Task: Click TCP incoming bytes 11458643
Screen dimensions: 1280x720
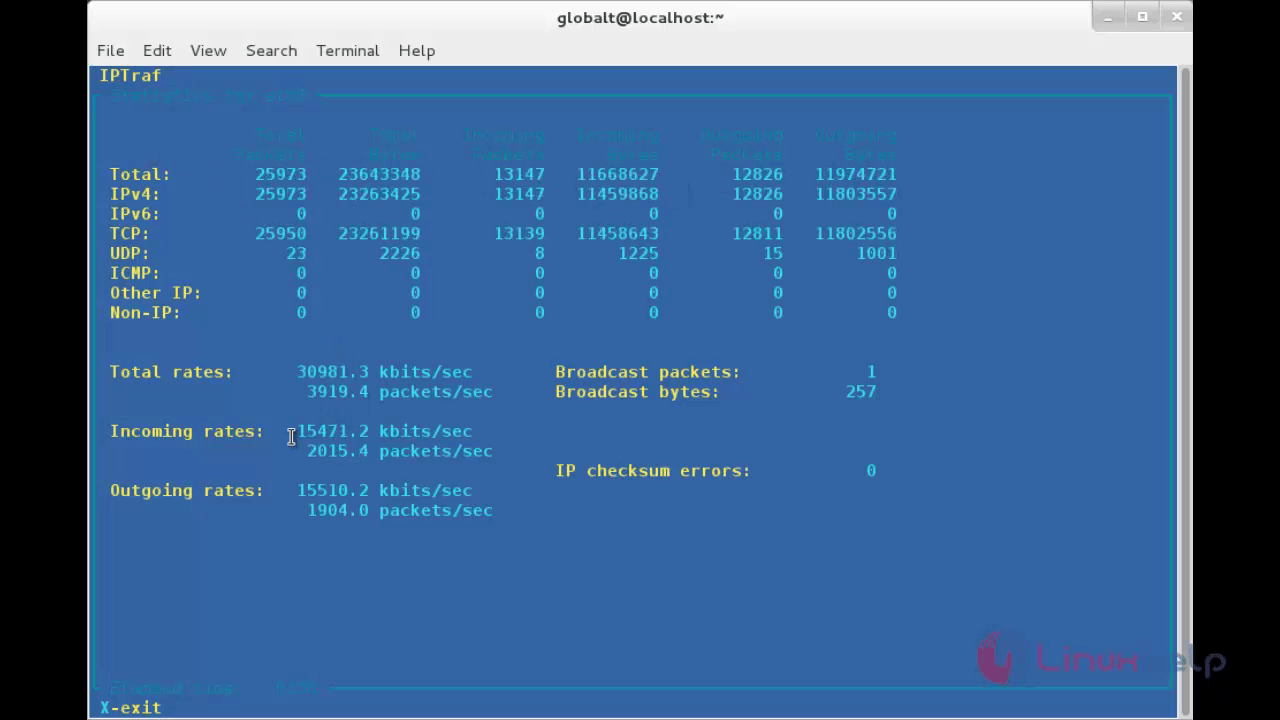Action: pos(618,233)
